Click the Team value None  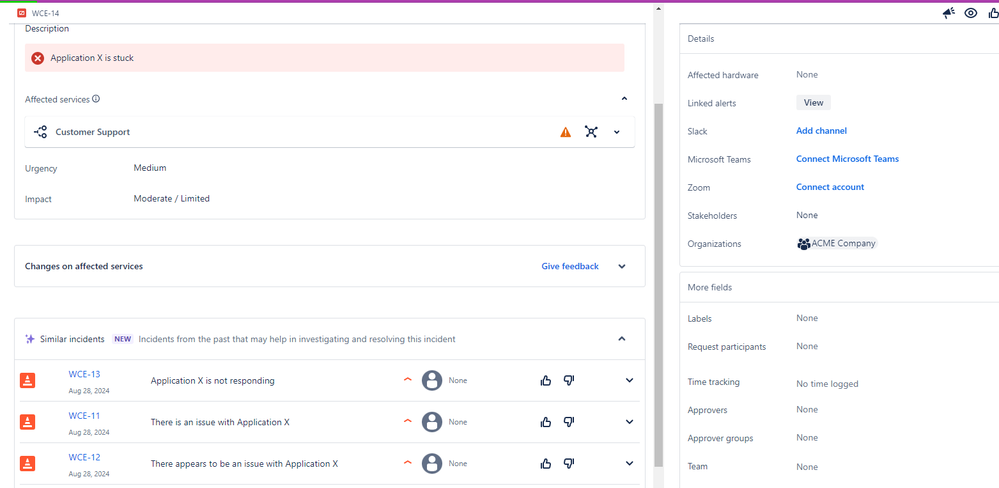point(807,467)
